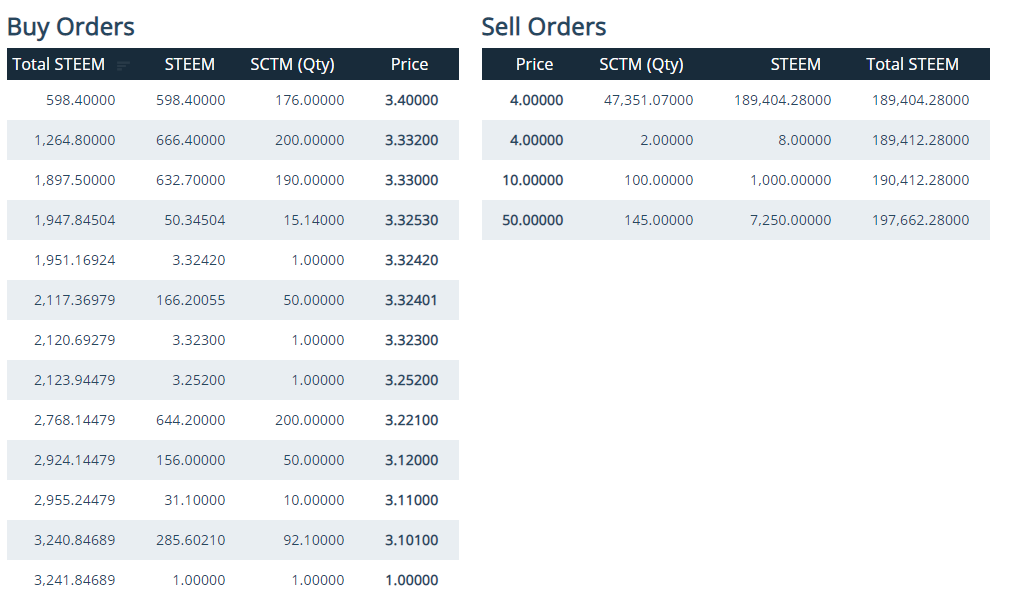
Task: Click the total 1,264.80000
Action: (75, 140)
